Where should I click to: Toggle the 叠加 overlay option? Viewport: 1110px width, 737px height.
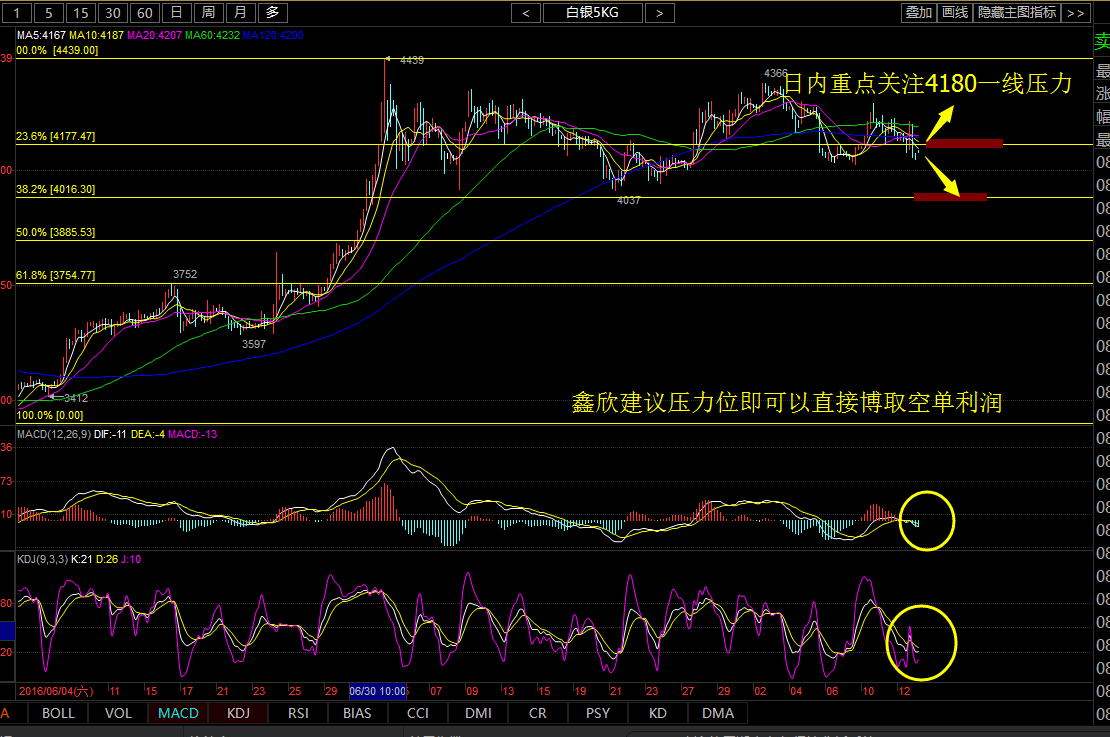coord(918,13)
